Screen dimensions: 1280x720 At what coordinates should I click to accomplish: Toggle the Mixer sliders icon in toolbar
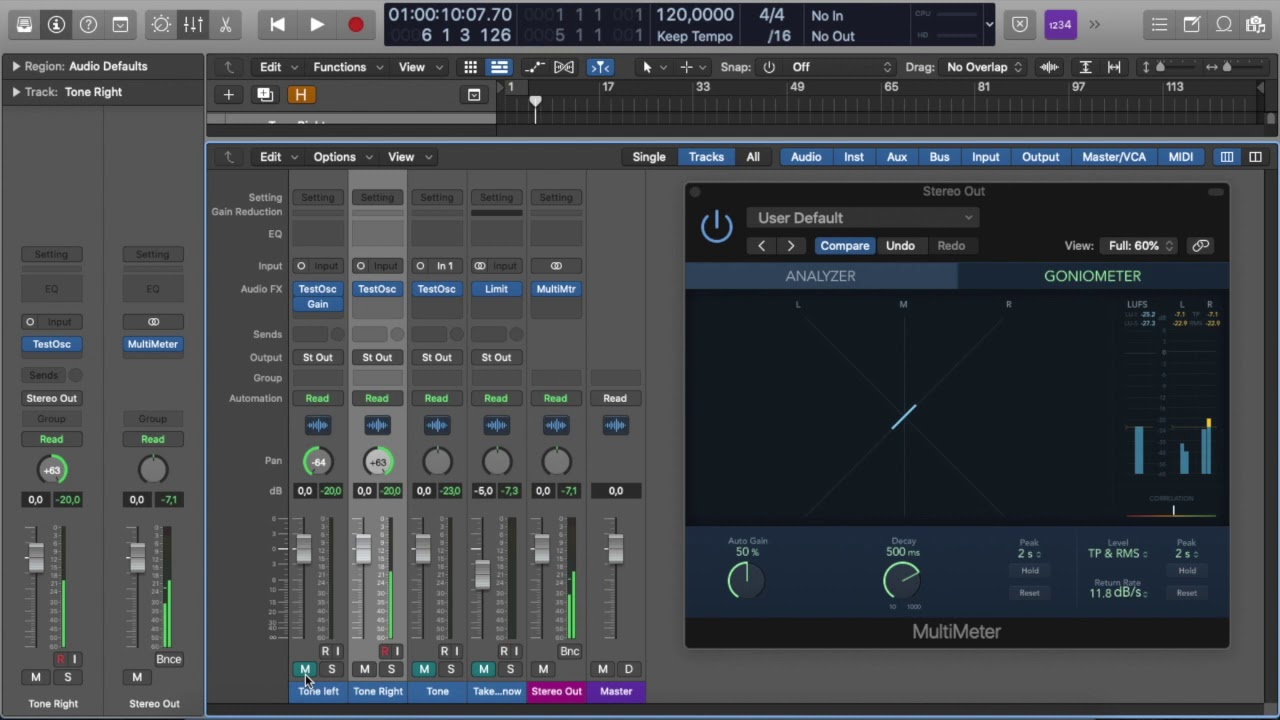(193, 24)
